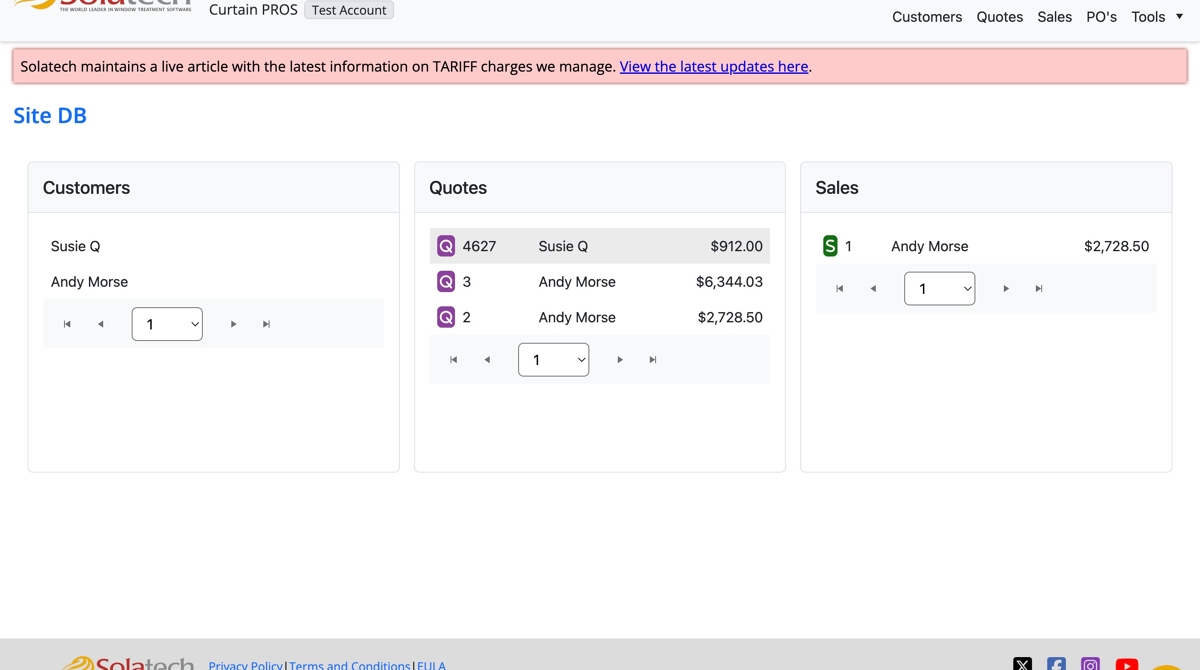
Task: Click Andy Morse name on quote 3
Action: [x=577, y=282]
